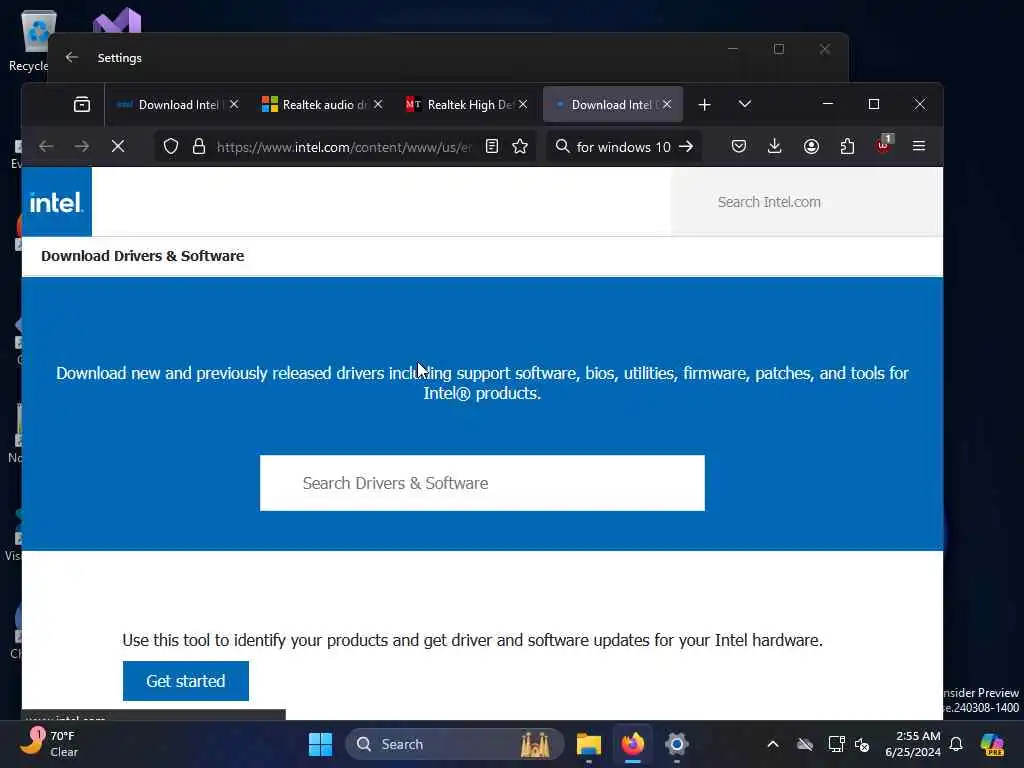Submit search with arrow button
Image resolution: width=1024 pixels, height=768 pixels.
coord(686,146)
